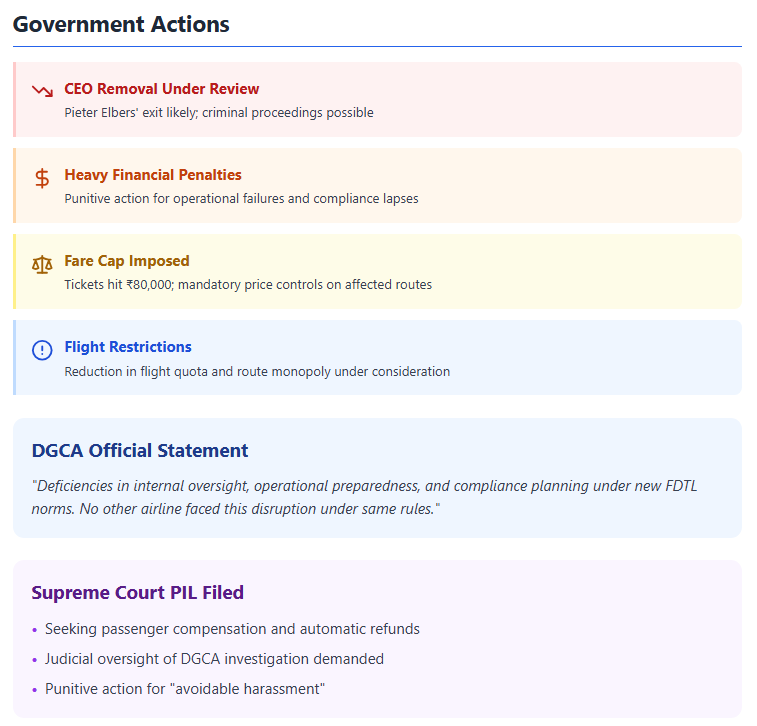
Task: Click the Pieter Elbers exit description text
Action: pyautogui.click(x=219, y=113)
